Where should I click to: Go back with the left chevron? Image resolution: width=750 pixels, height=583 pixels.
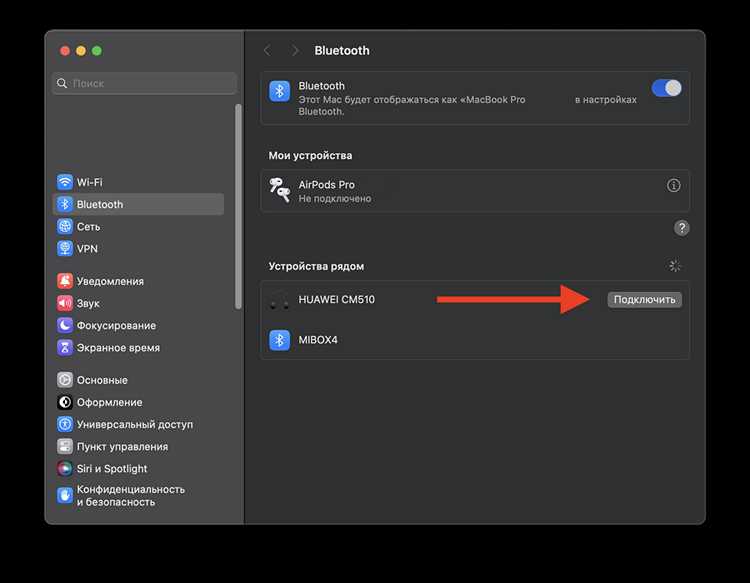pyautogui.click(x=267, y=51)
